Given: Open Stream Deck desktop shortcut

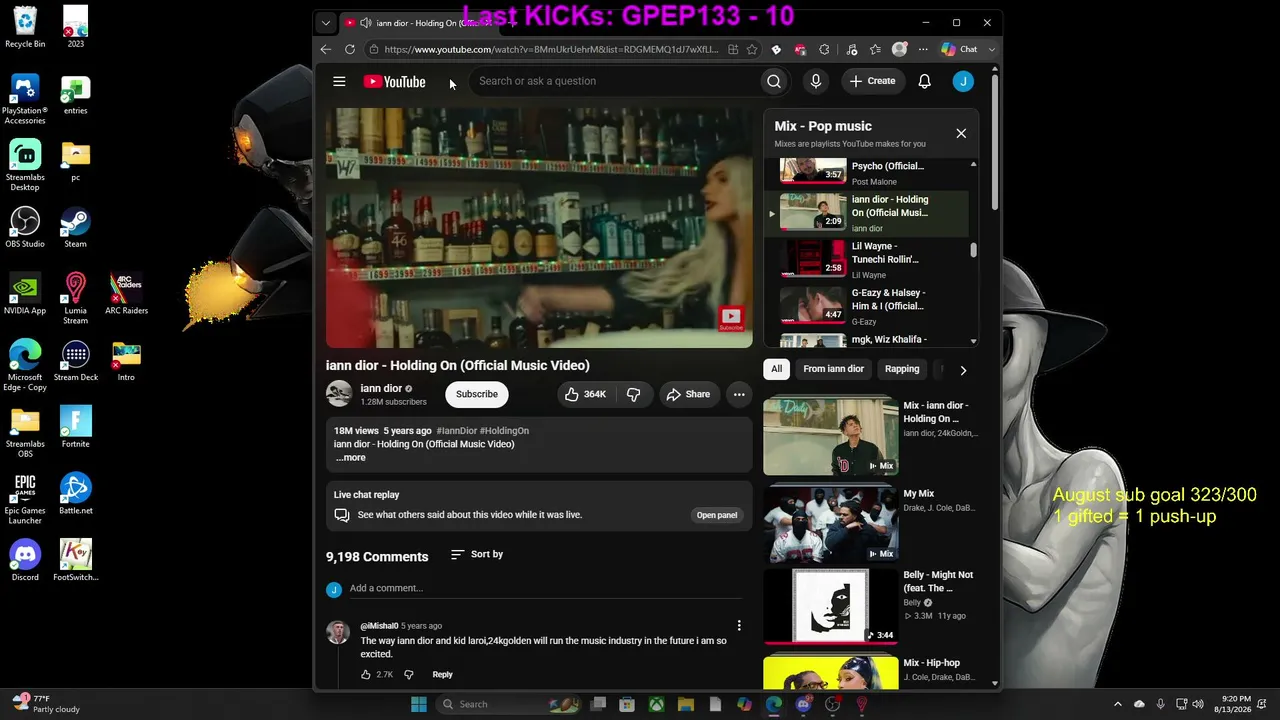Looking at the screenshot, I should click(75, 361).
